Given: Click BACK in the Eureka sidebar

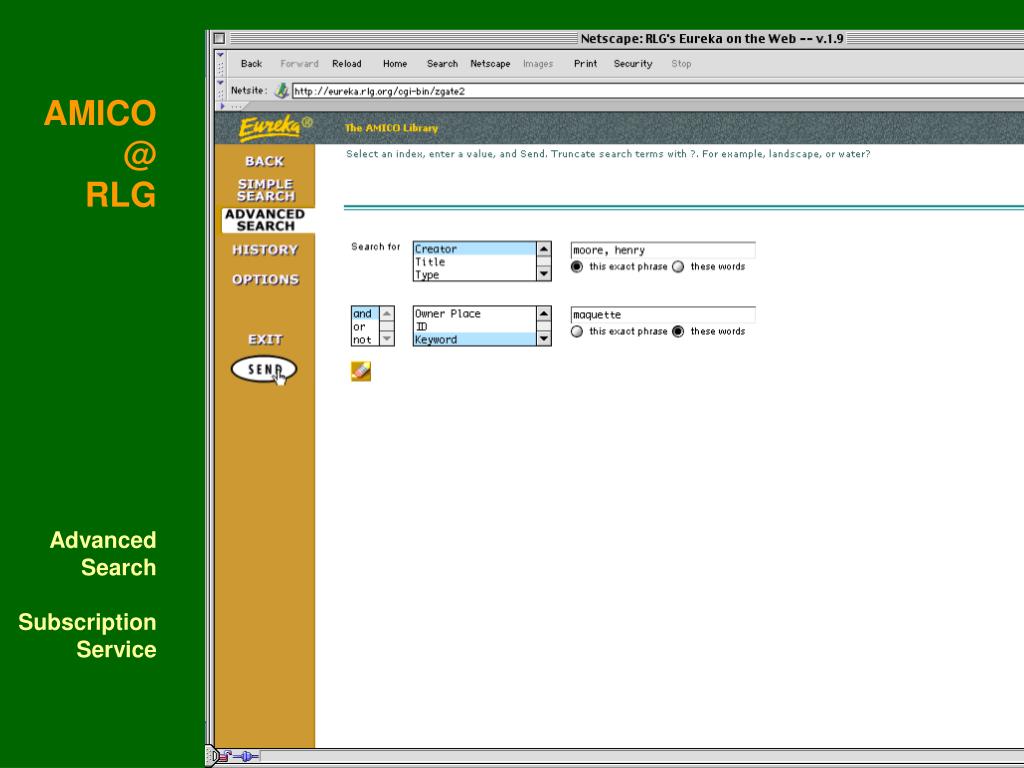Looking at the screenshot, I should 264,161.
